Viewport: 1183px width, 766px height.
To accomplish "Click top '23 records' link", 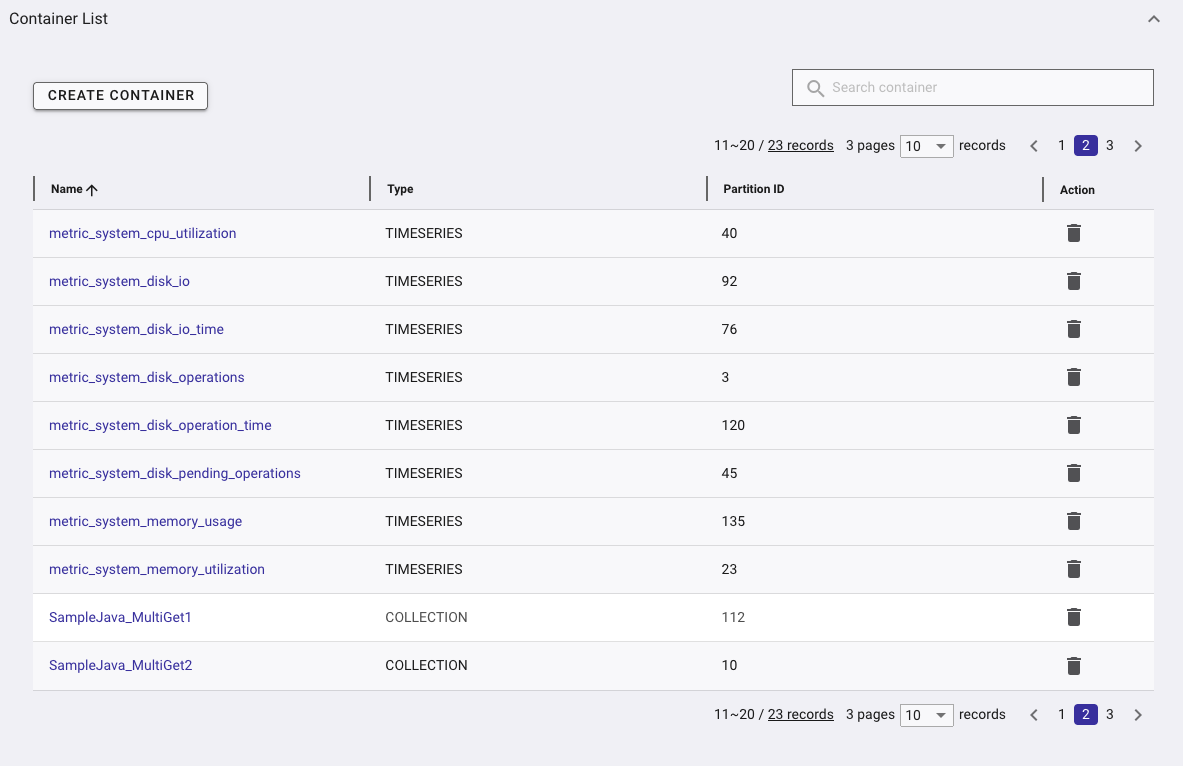I will (x=800, y=146).
